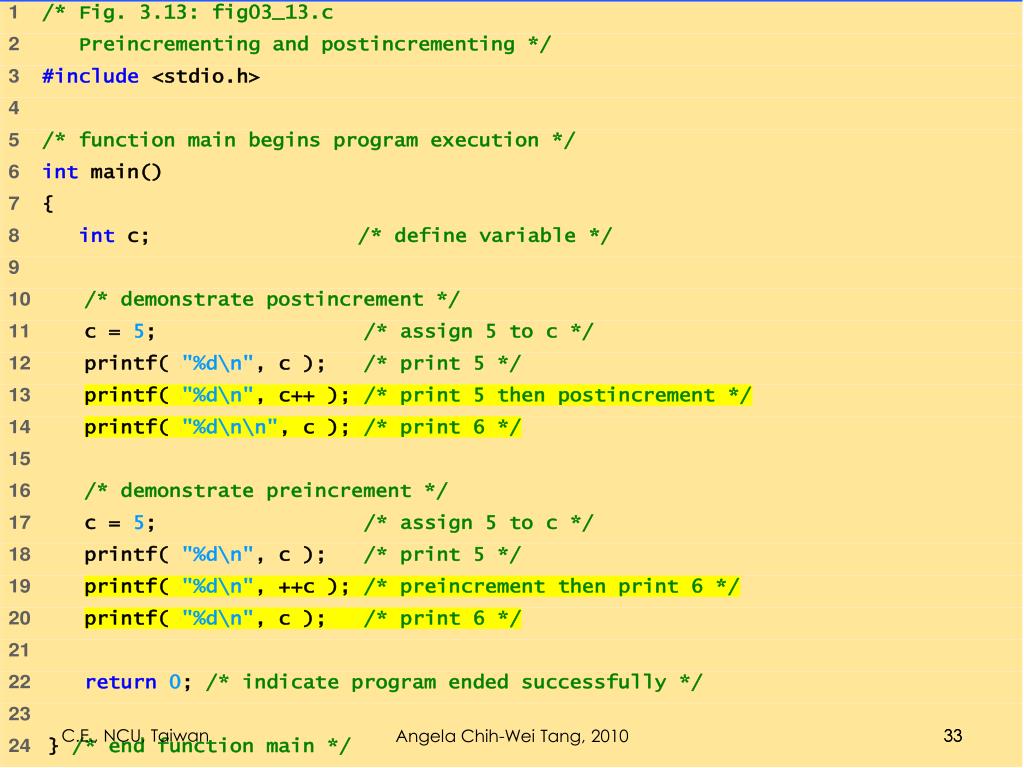This screenshot has height=768, width=1024.
Task: Click the 'demonstrate postincrement' comment
Action: pyautogui.click(x=272, y=299)
